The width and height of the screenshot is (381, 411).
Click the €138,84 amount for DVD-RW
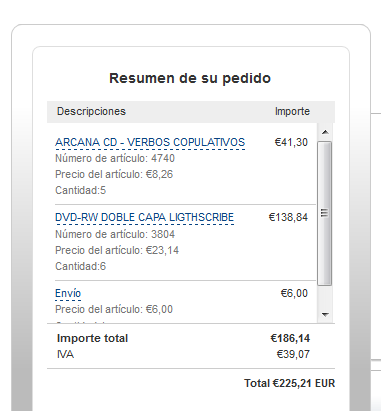point(288,217)
